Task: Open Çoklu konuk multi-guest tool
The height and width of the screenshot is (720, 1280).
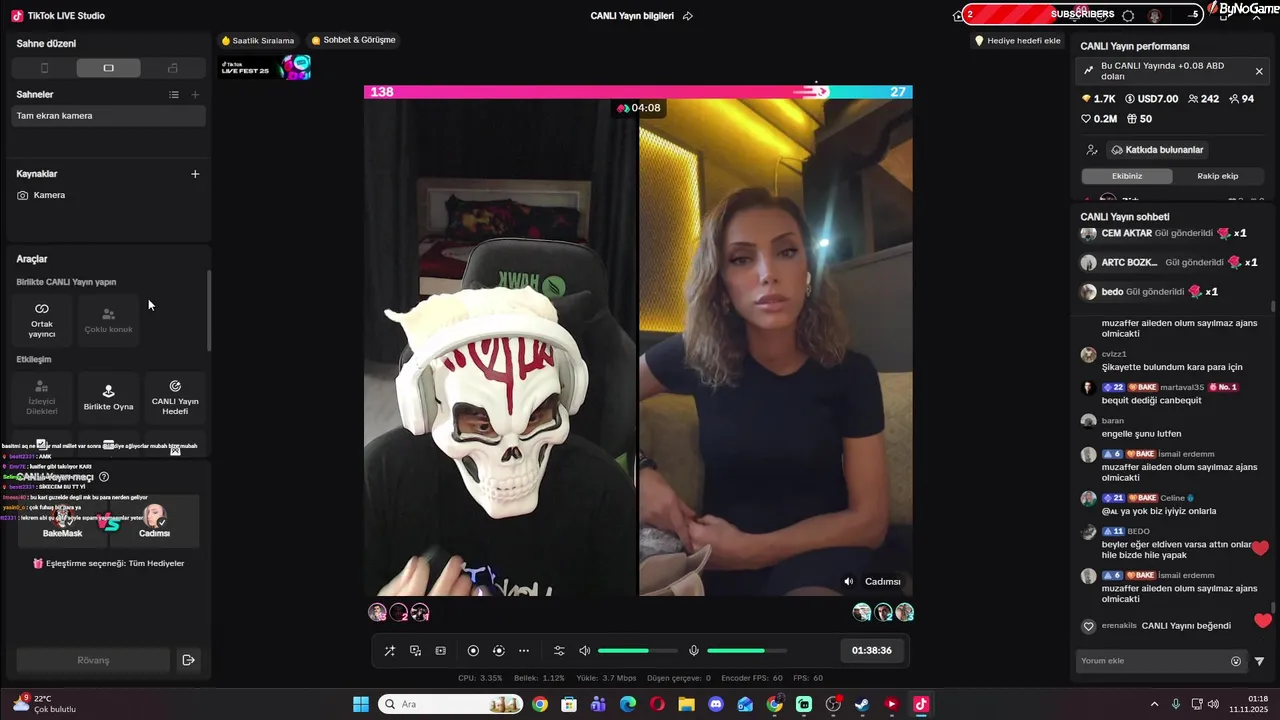Action: (108, 319)
